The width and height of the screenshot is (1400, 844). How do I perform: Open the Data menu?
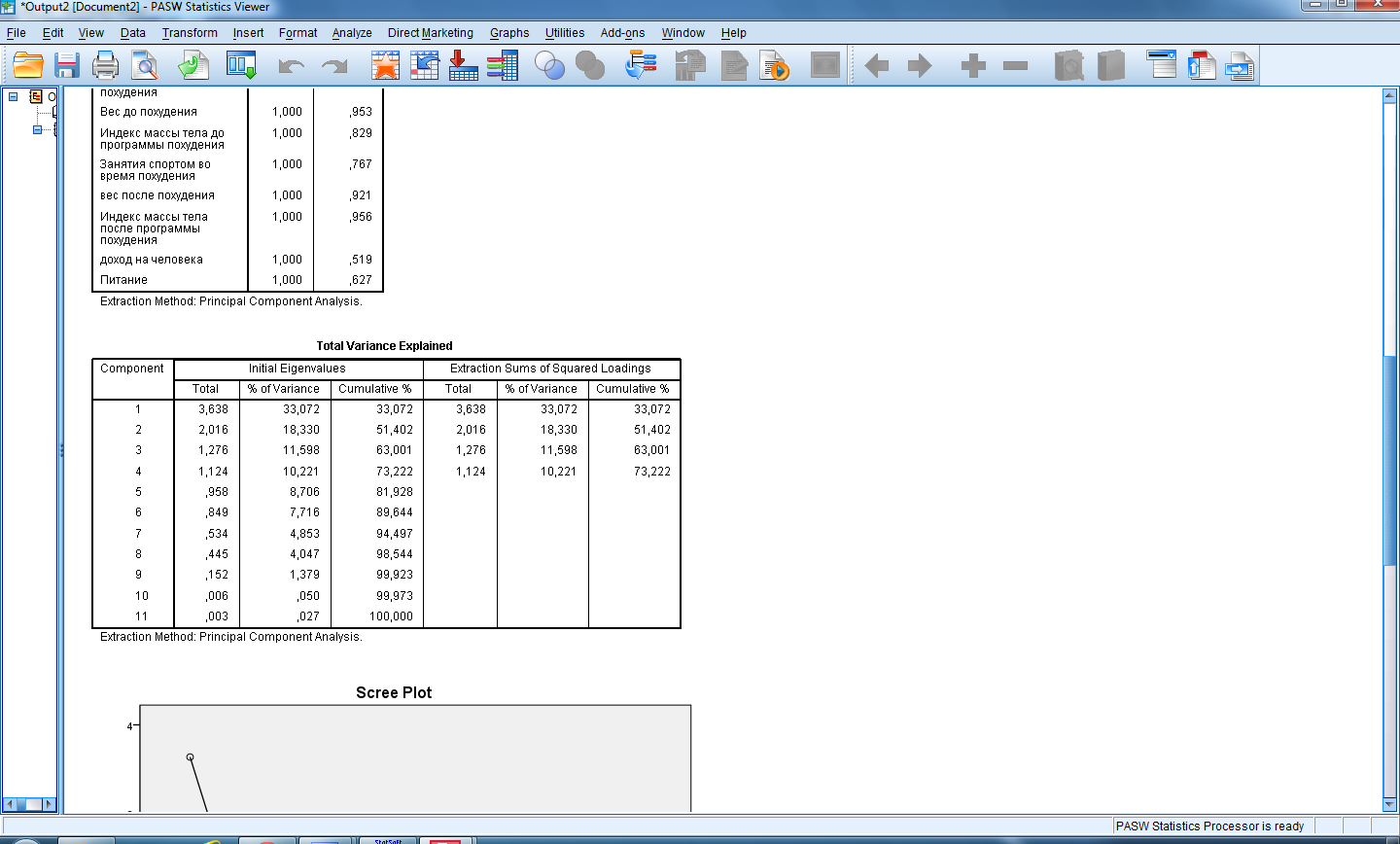tap(133, 33)
